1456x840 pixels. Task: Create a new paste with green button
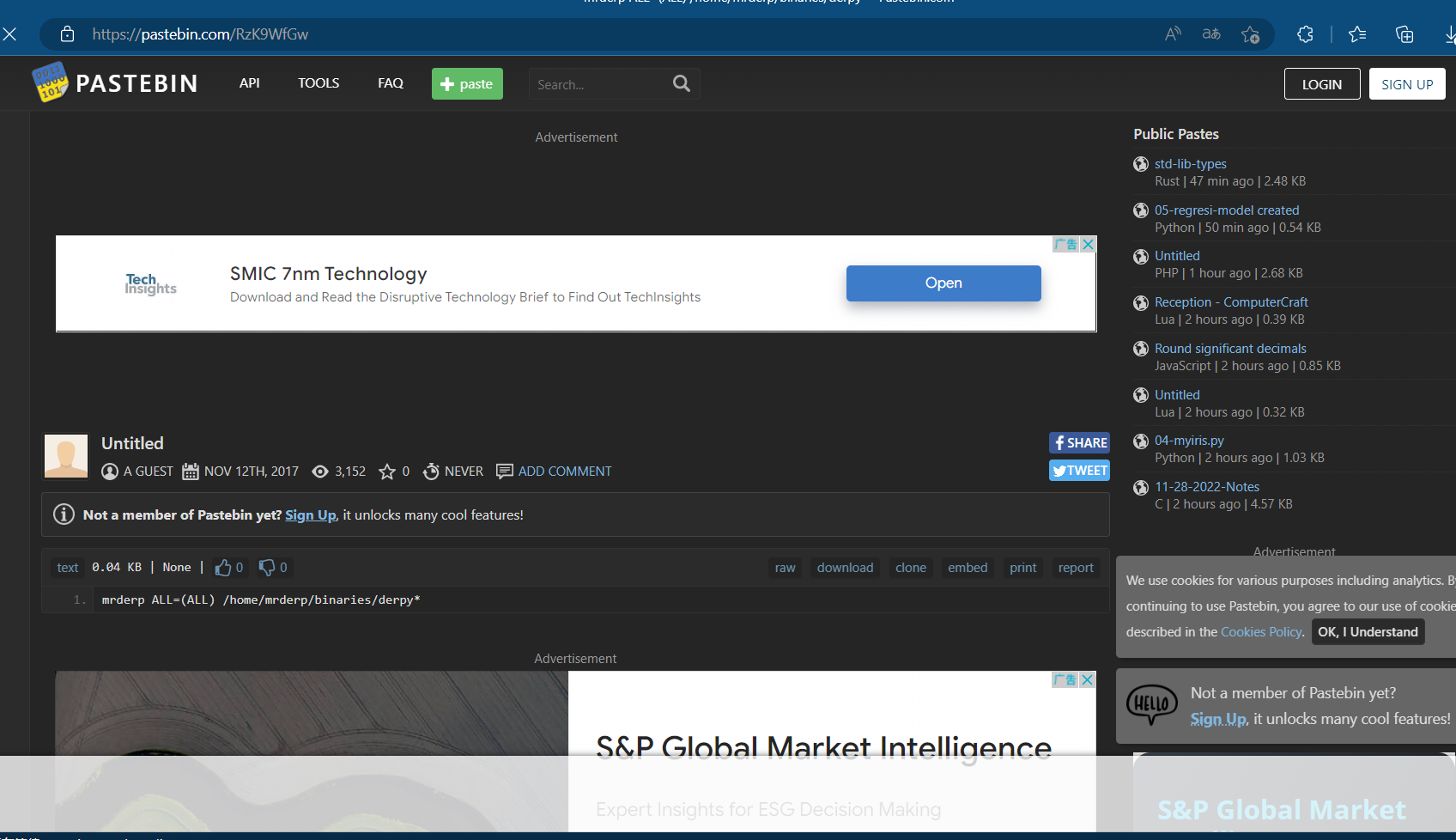467,83
